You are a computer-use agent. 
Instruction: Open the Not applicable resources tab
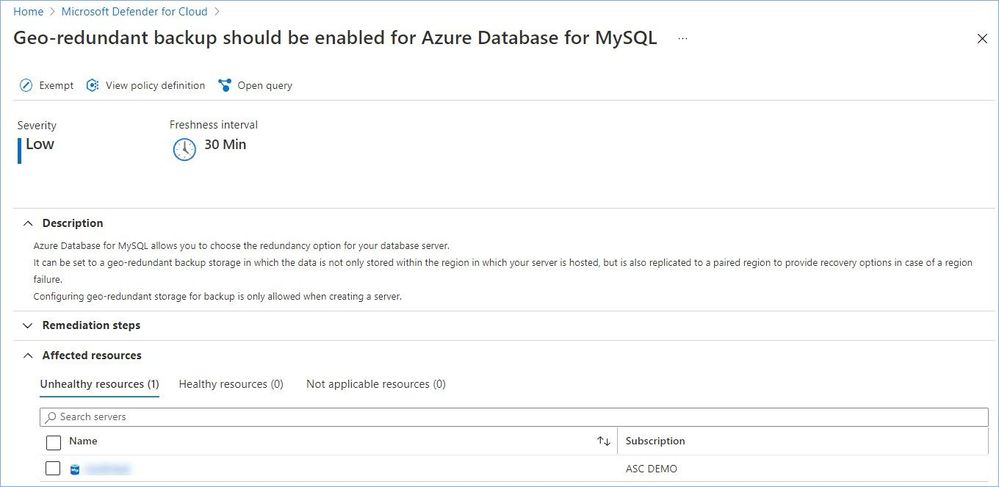coord(376,384)
